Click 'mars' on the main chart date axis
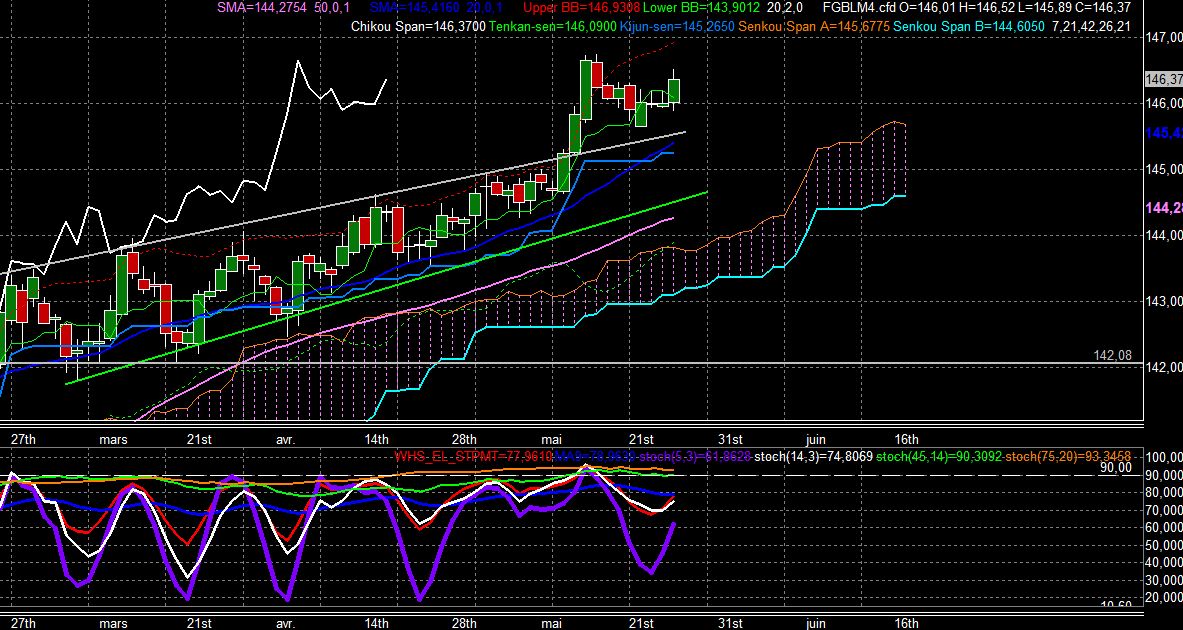 (113, 440)
